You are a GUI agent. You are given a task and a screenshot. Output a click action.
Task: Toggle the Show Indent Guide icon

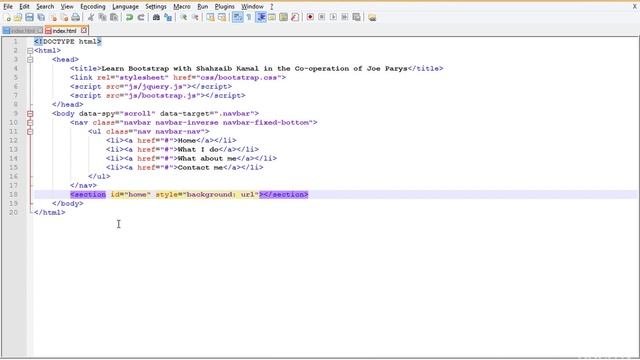pos(260,17)
